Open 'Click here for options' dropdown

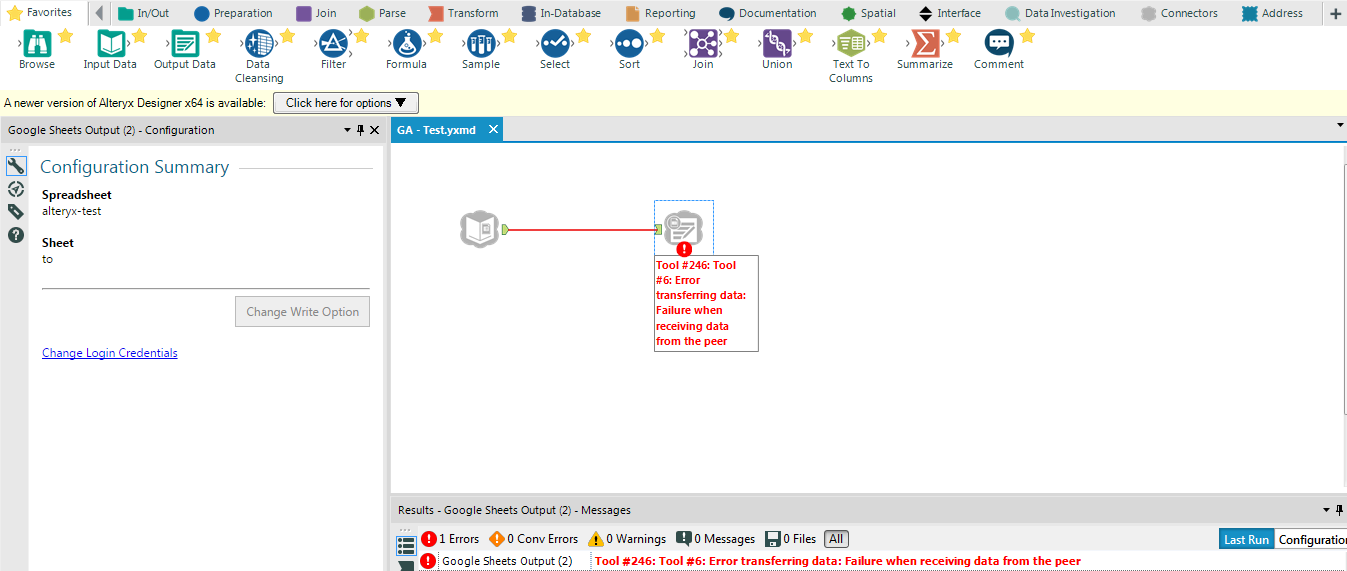[346, 103]
